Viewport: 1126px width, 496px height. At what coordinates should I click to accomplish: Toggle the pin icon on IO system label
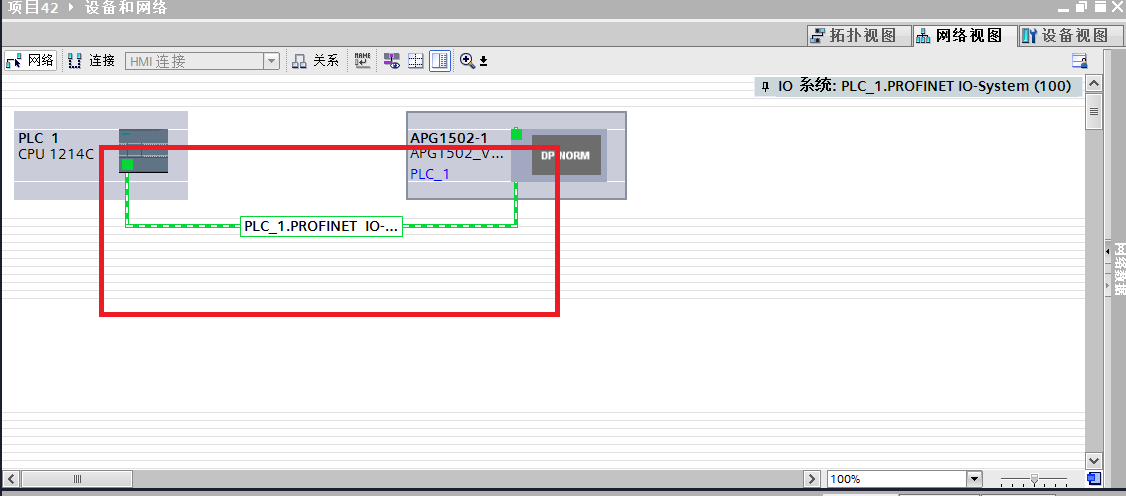pos(766,87)
